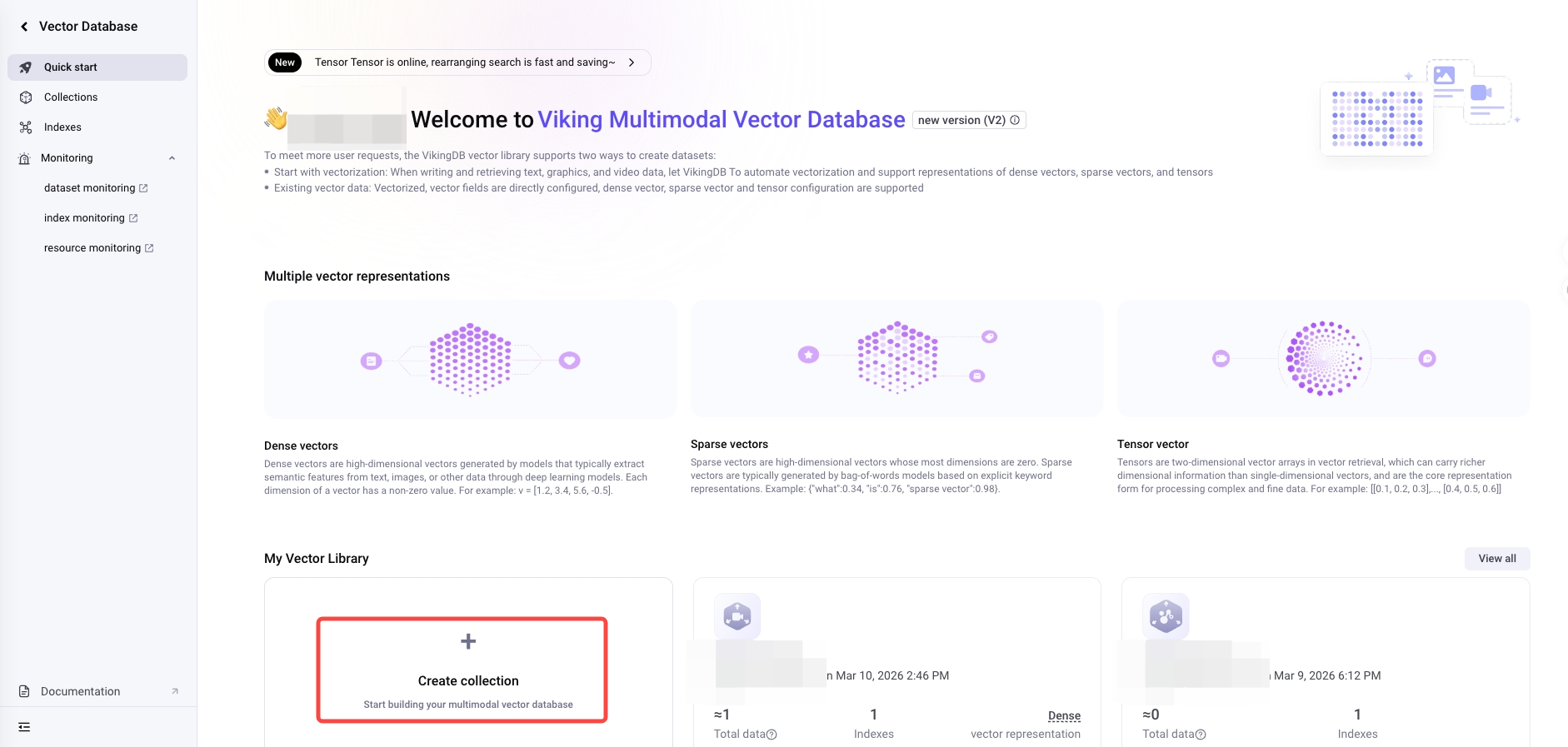
Task: Click the Dense vectors illustration card
Action: 470,359
